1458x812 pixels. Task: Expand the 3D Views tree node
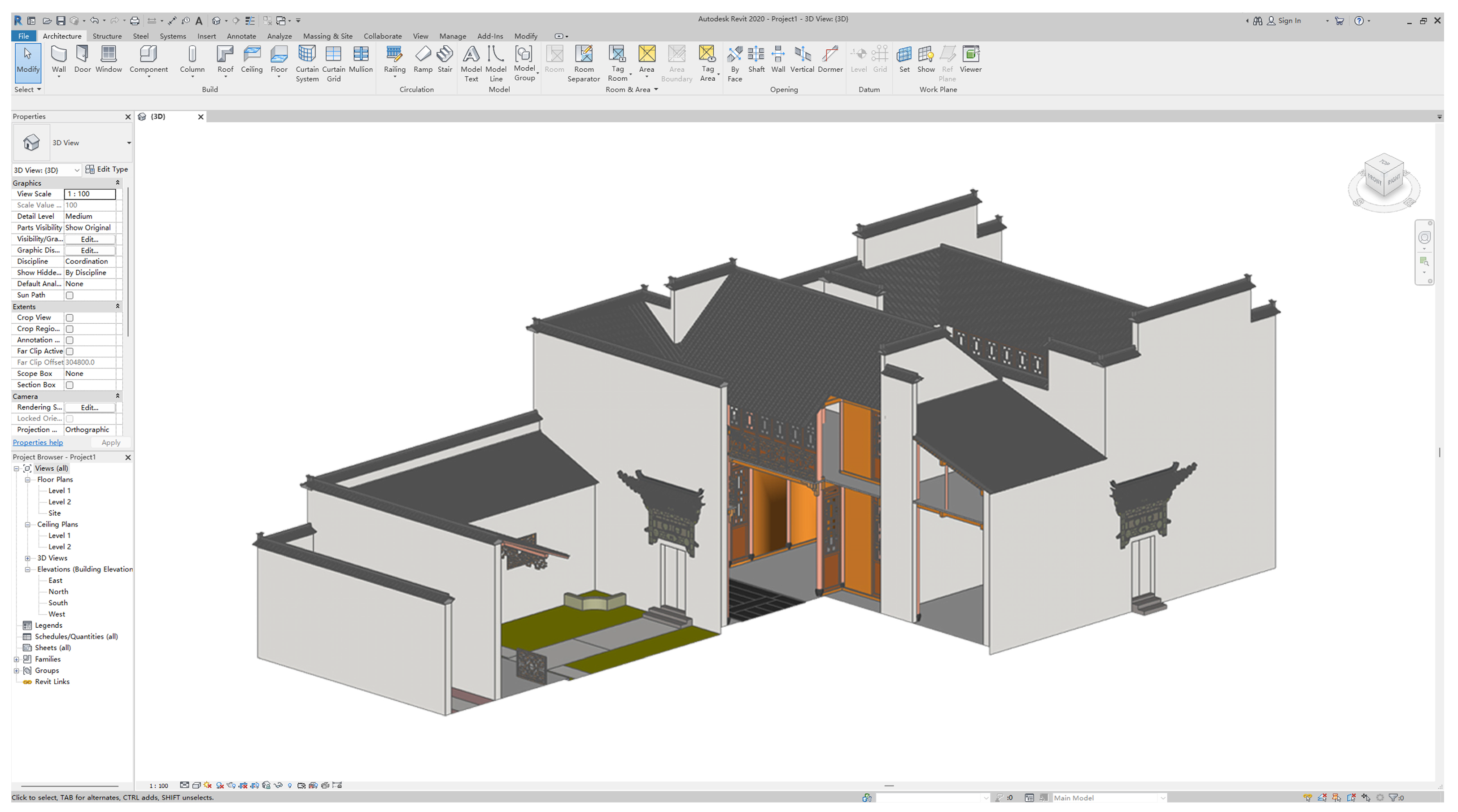coord(28,558)
